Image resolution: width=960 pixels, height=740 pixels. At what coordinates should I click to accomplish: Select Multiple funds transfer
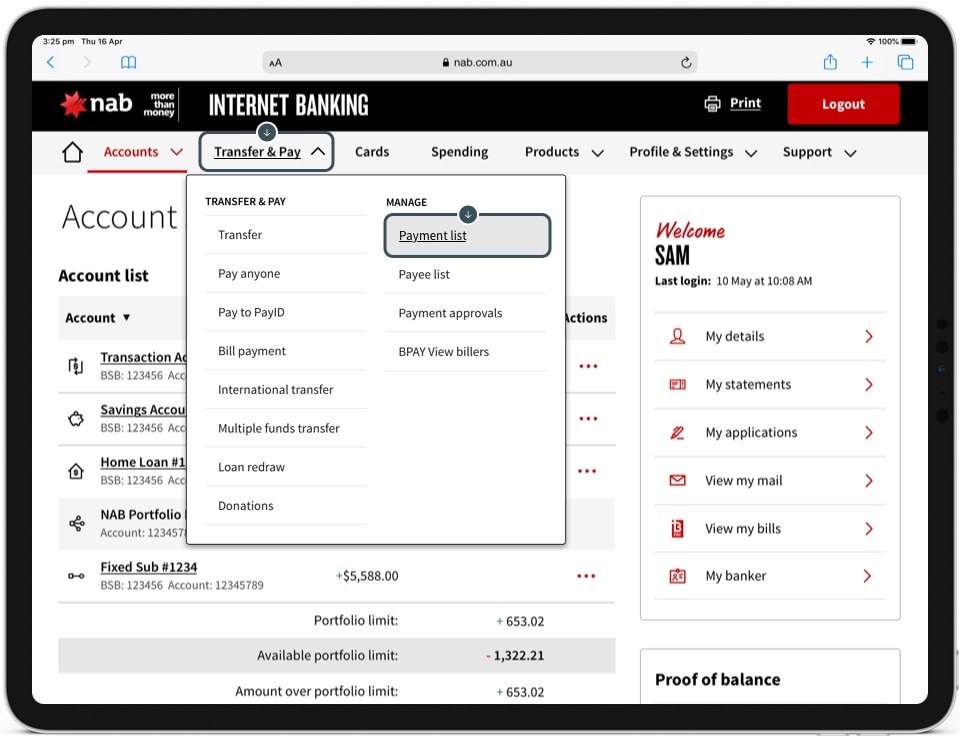pos(285,428)
